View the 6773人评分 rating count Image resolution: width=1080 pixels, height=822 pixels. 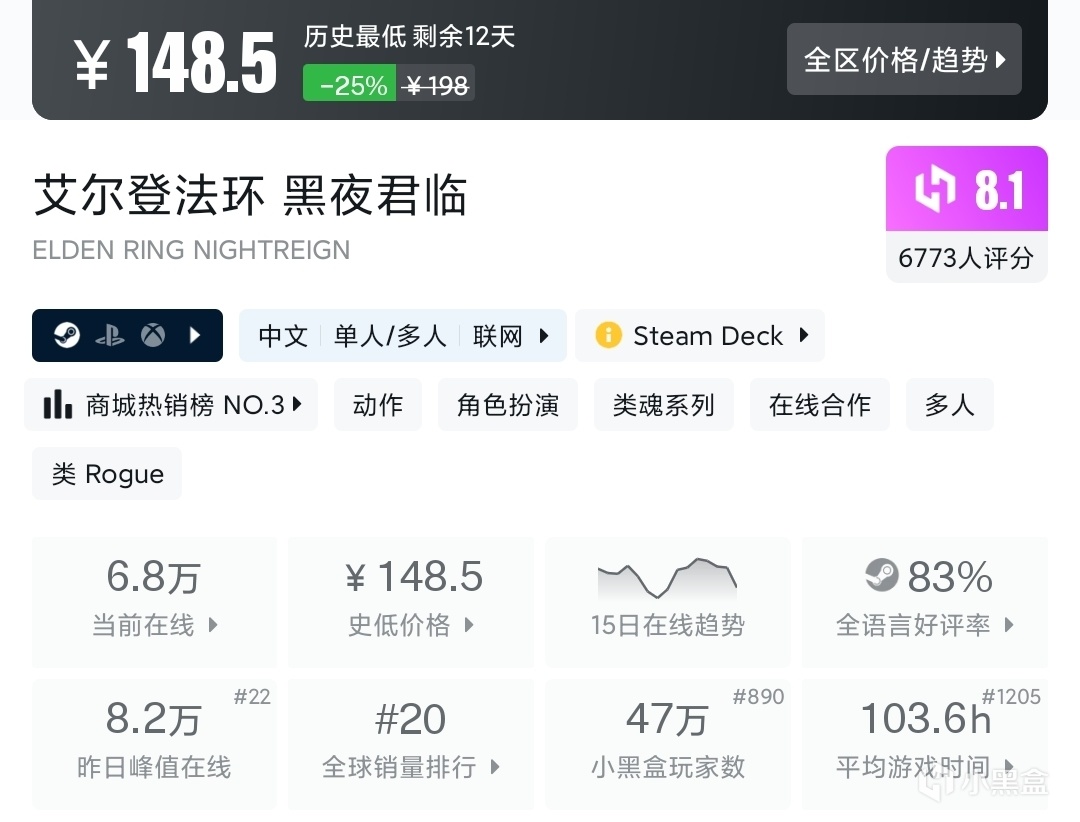(x=966, y=258)
